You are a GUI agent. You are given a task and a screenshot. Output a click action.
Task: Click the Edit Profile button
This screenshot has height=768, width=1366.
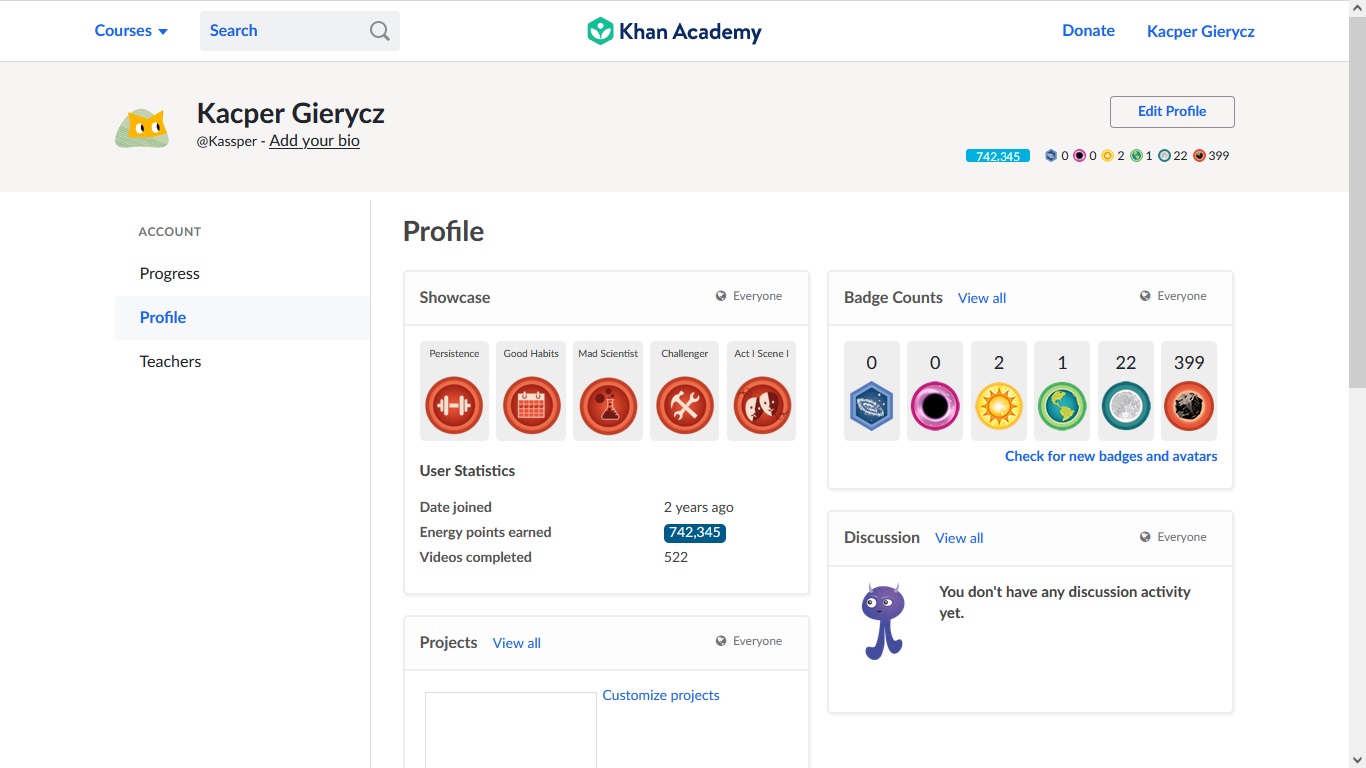pos(1172,112)
